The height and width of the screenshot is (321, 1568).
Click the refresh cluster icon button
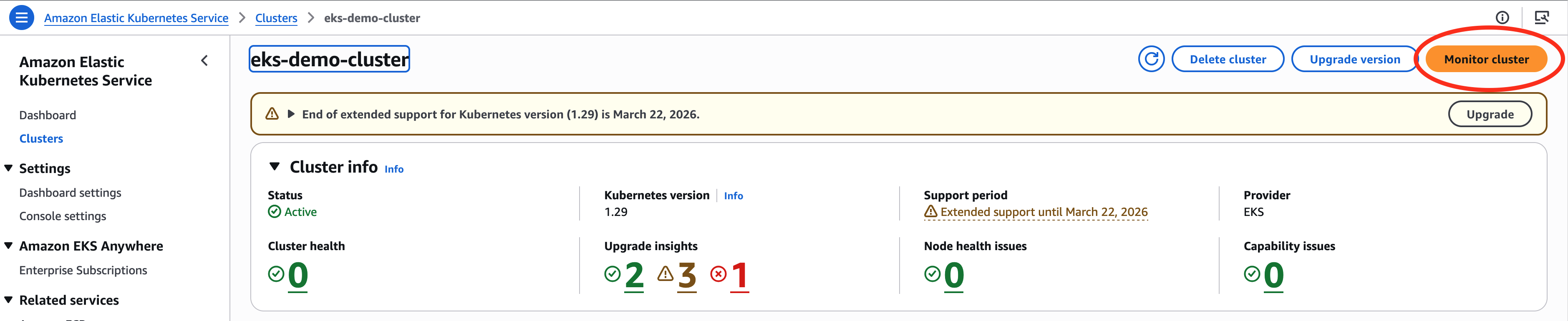[1151, 59]
